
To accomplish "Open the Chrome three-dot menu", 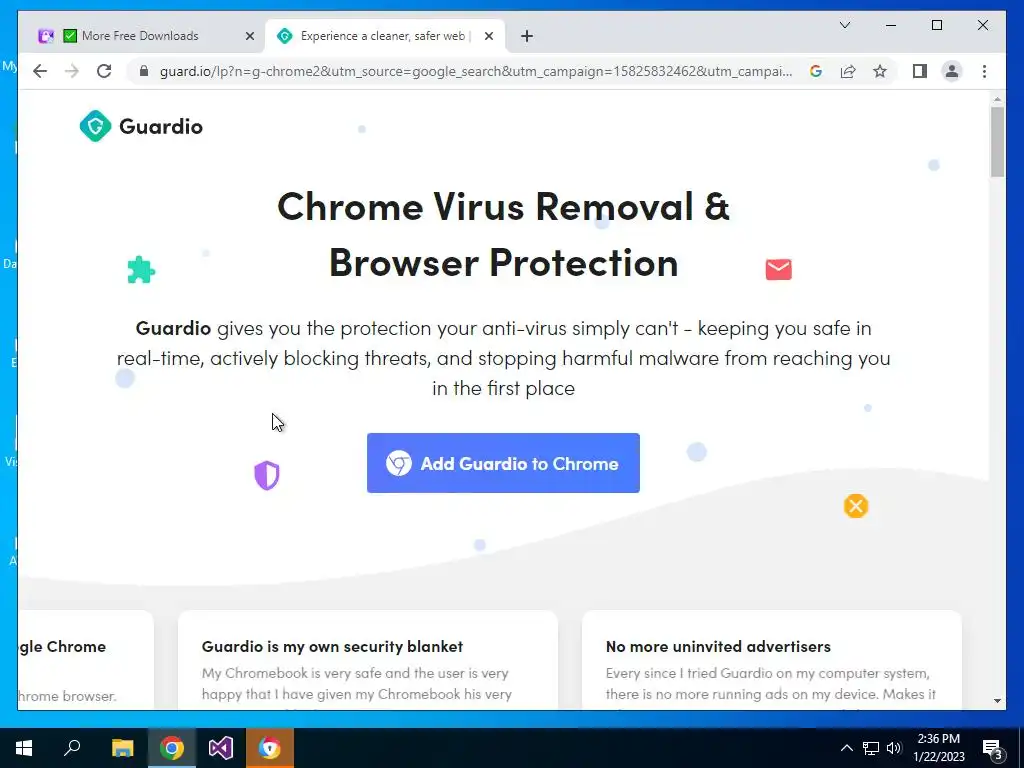I will click(984, 71).
